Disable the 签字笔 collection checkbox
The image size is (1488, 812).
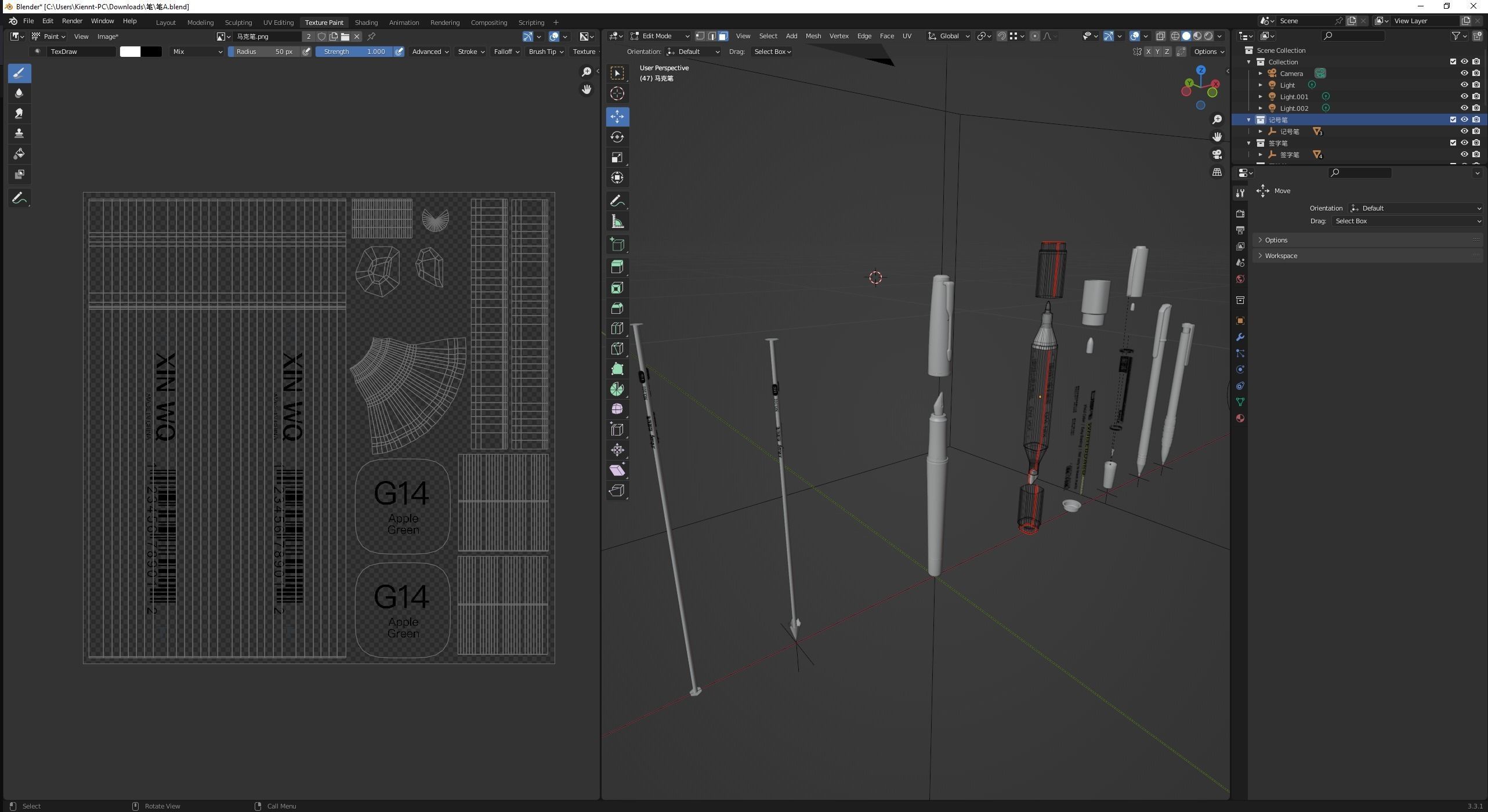(1453, 143)
